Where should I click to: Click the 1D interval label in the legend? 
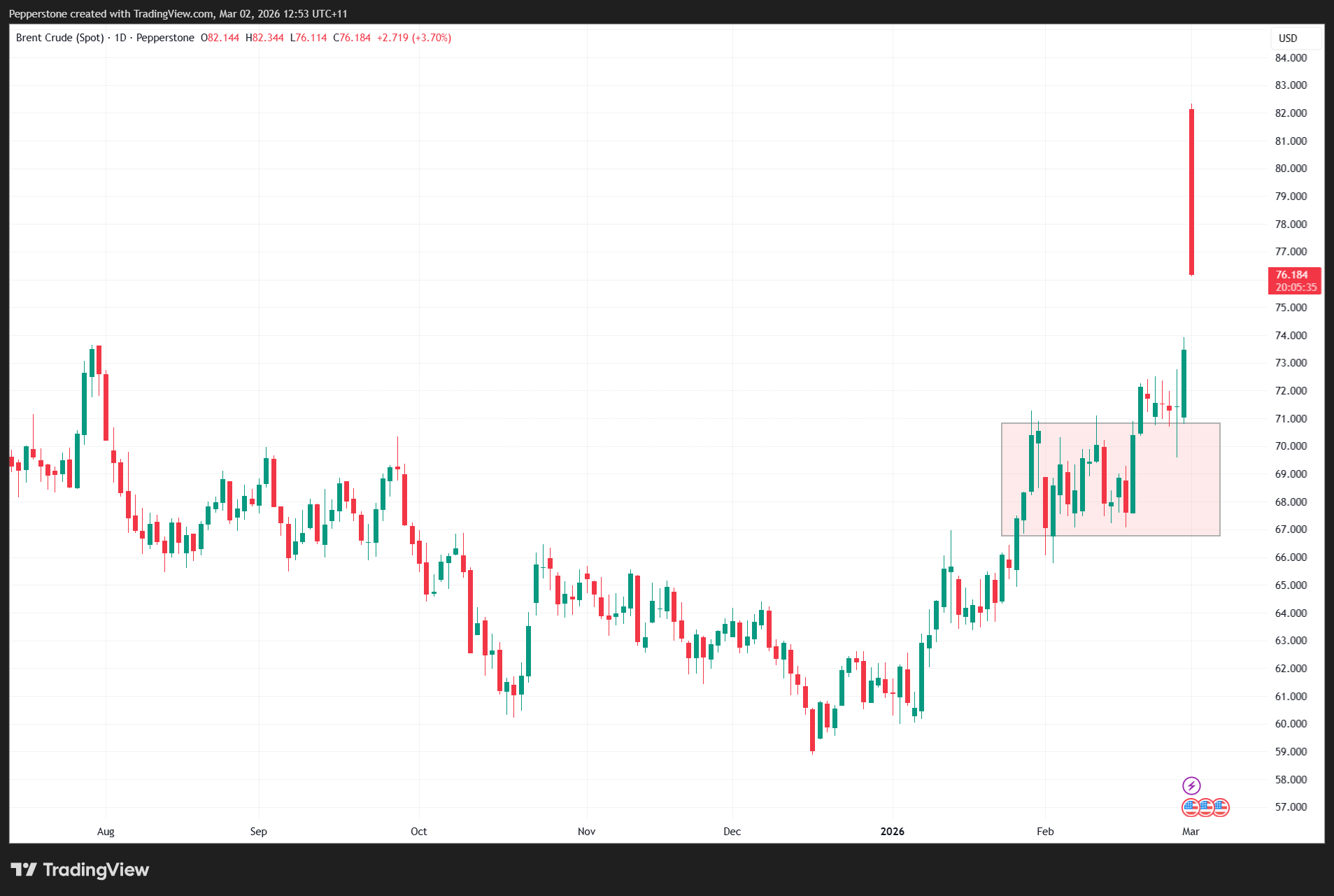tap(120, 38)
